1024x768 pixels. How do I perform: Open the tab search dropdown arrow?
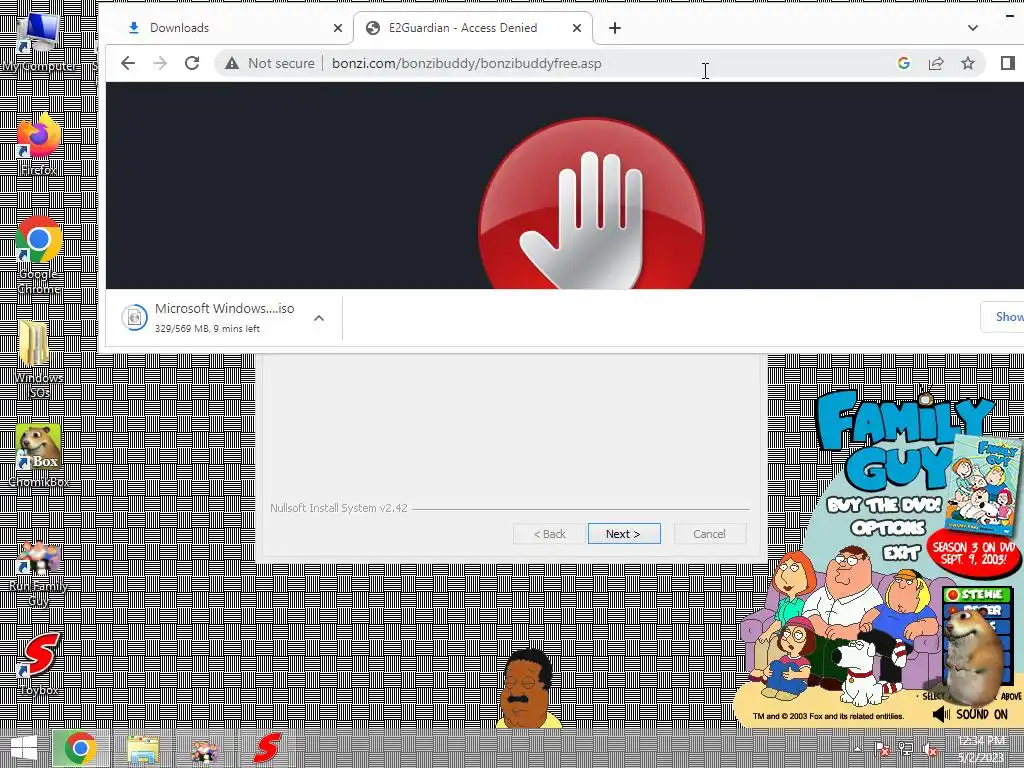[973, 28]
